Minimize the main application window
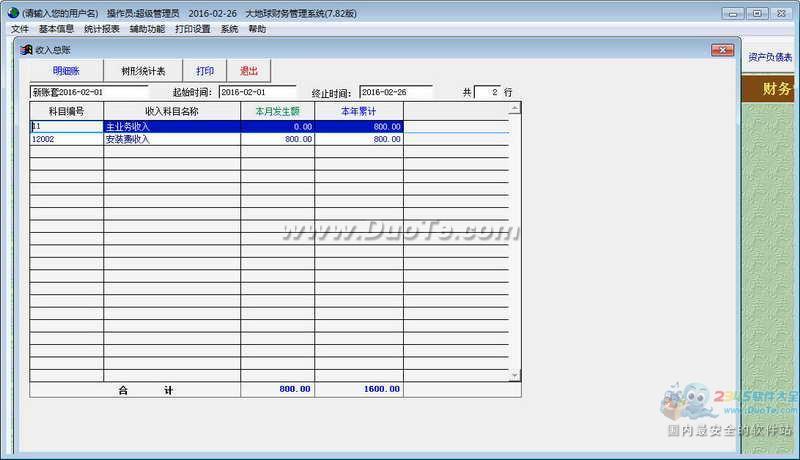 tap(733, 14)
